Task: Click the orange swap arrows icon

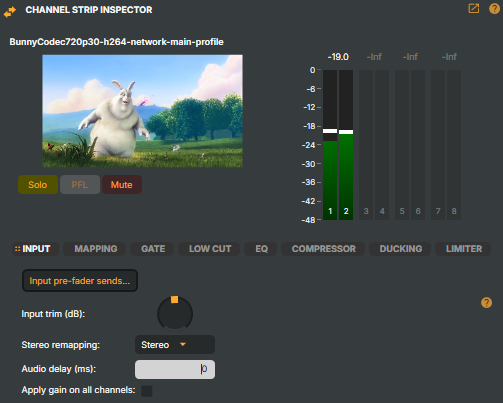Action: click(x=10, y=11)
